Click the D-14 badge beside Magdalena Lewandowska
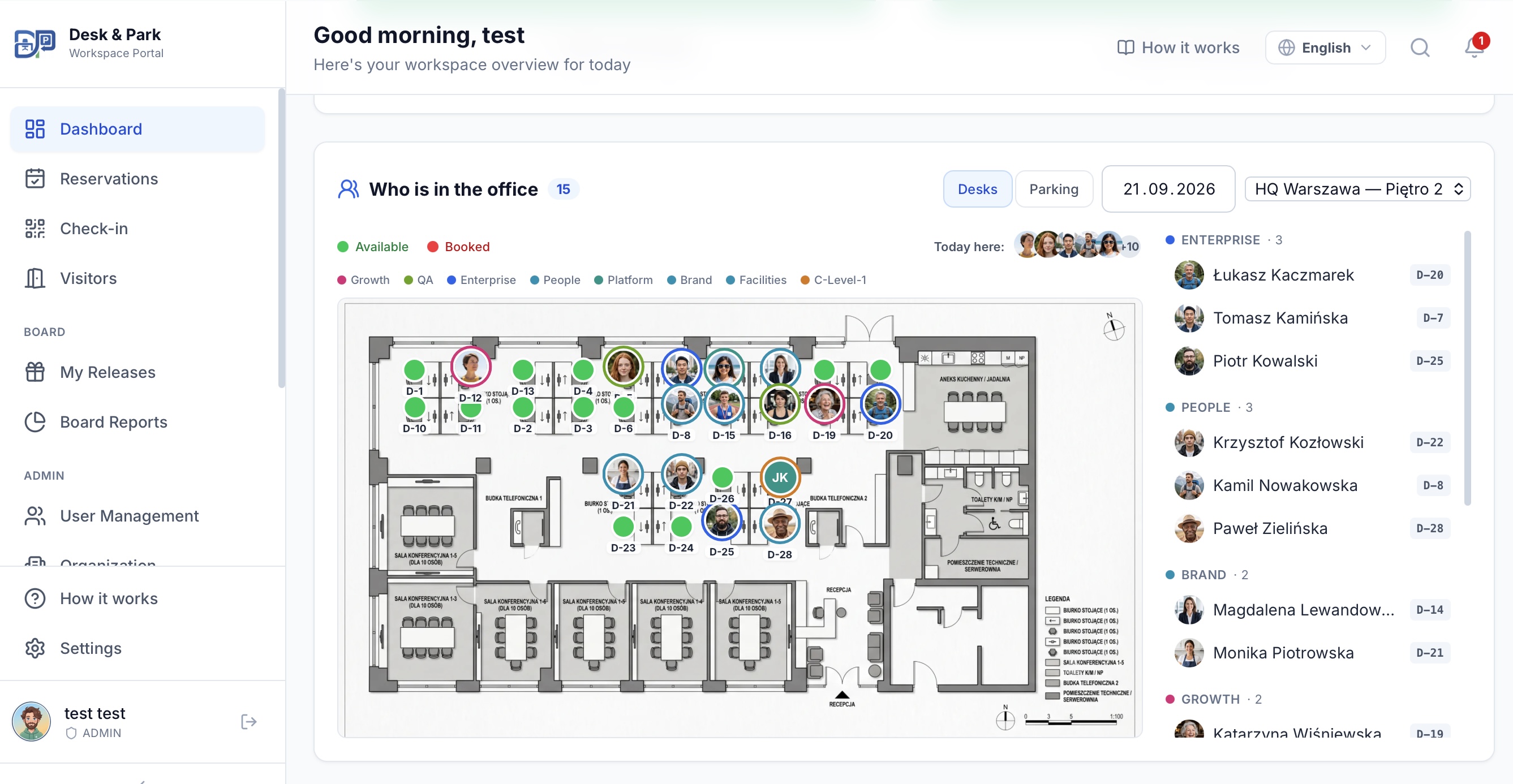The height and width of the screenshot is (784, 1513). [x=1429, y=610]
